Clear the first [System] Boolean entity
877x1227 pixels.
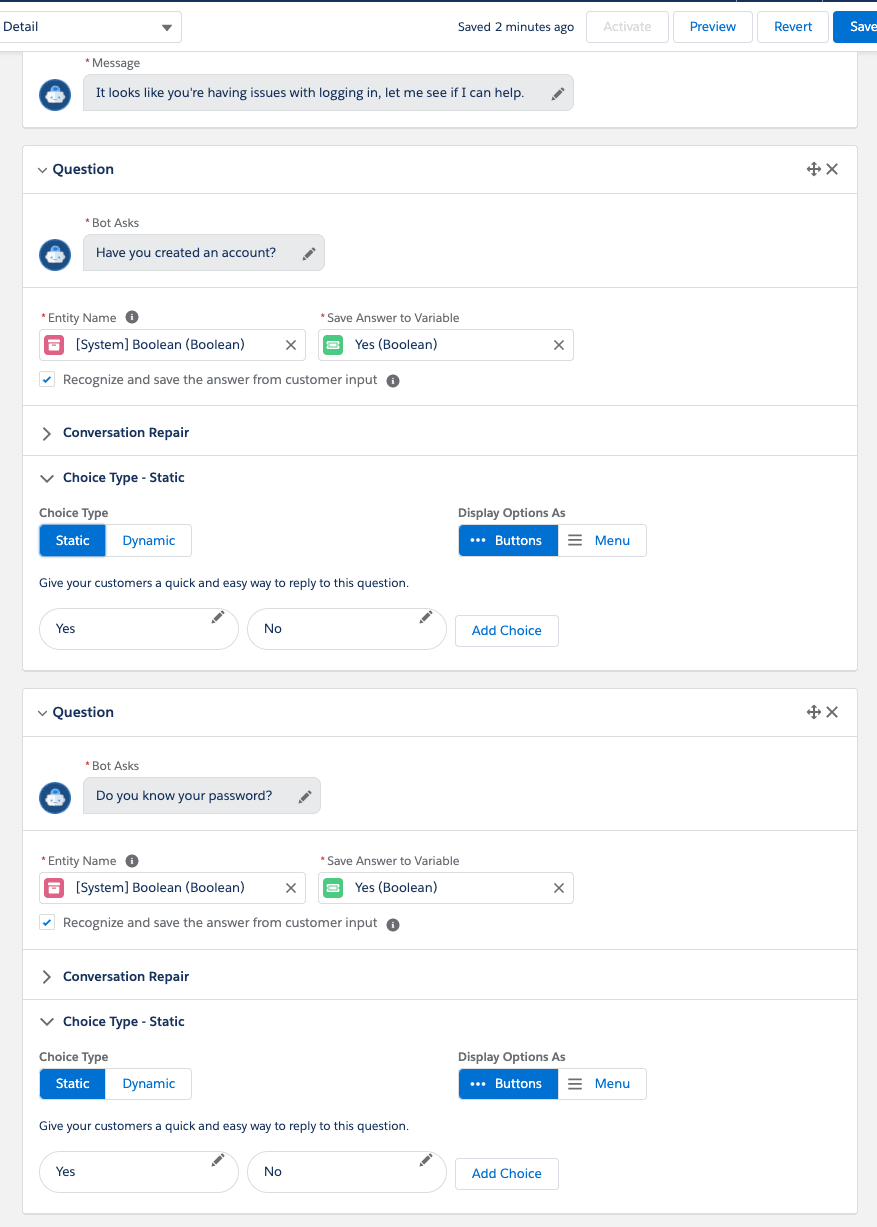coord(291,345)
